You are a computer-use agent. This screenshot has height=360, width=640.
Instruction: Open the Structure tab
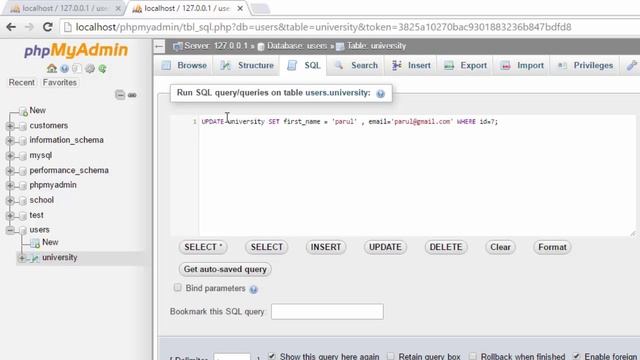pyautogui.click(x=247, y=65)
